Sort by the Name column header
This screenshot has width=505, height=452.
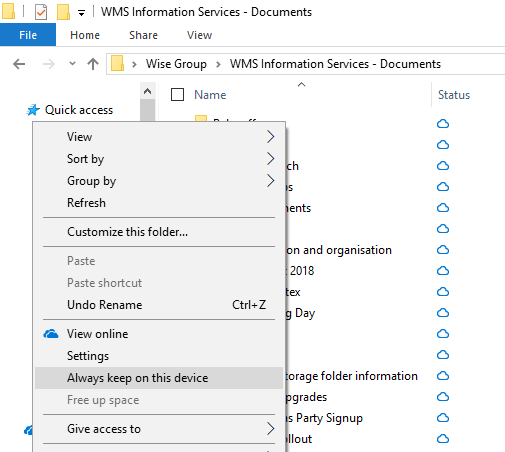(x=210, y=95)
